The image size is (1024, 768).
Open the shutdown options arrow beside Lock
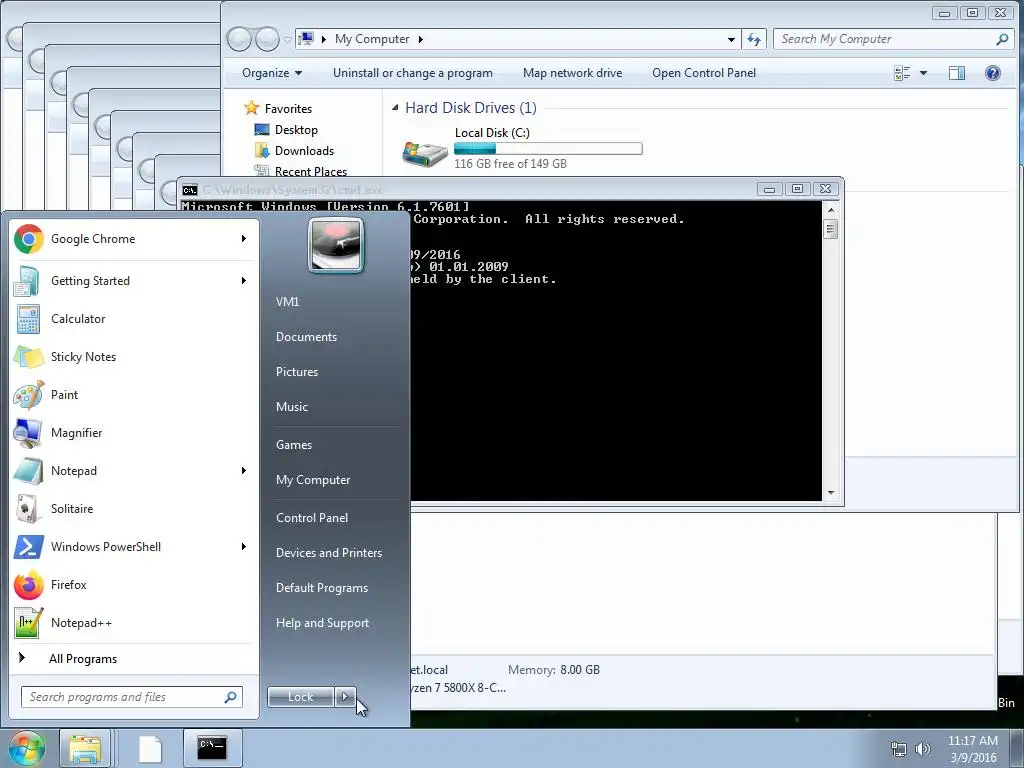click(x=345, y=697)
